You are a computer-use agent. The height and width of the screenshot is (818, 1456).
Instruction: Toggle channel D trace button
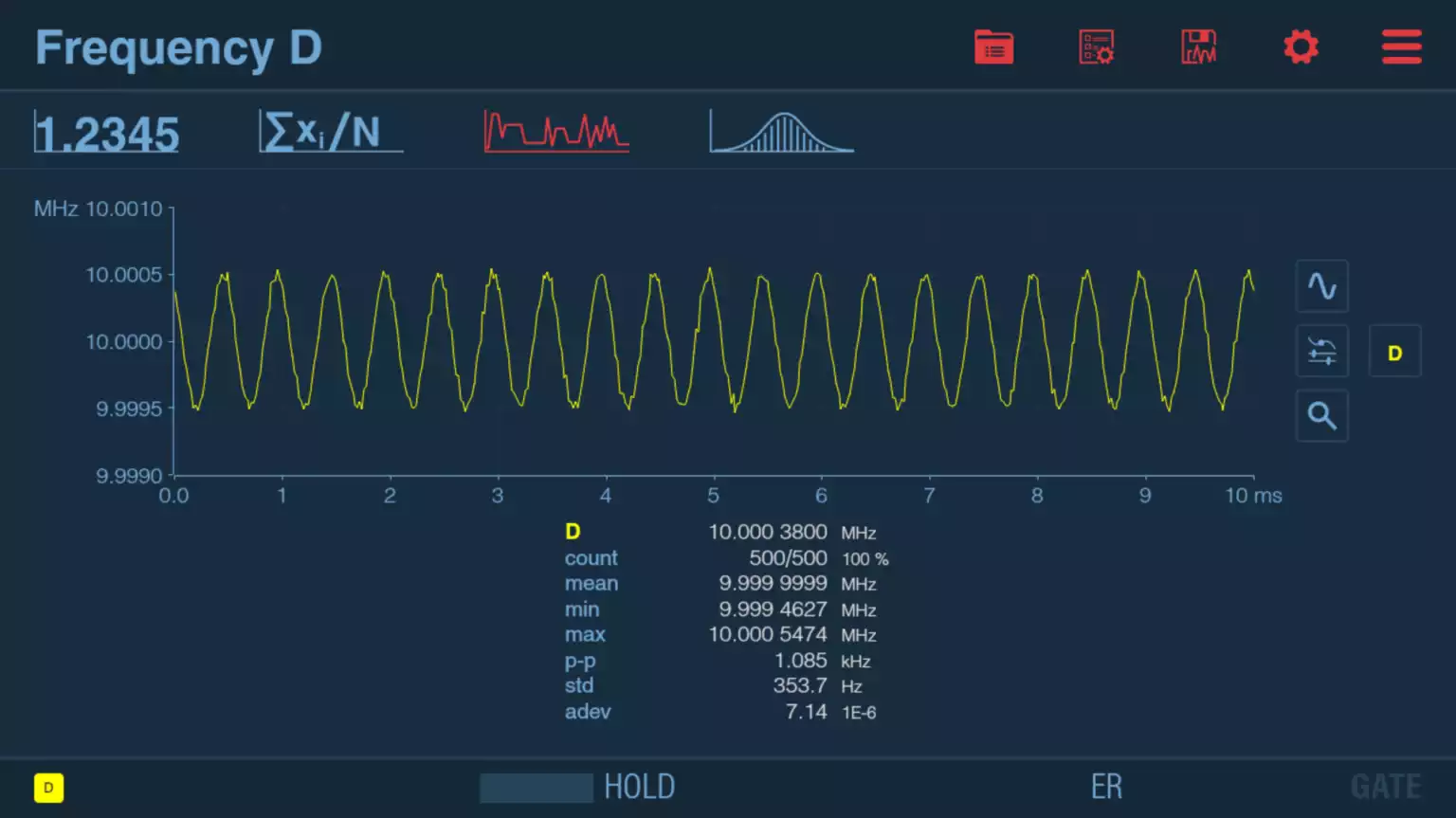click(1394, 353)
